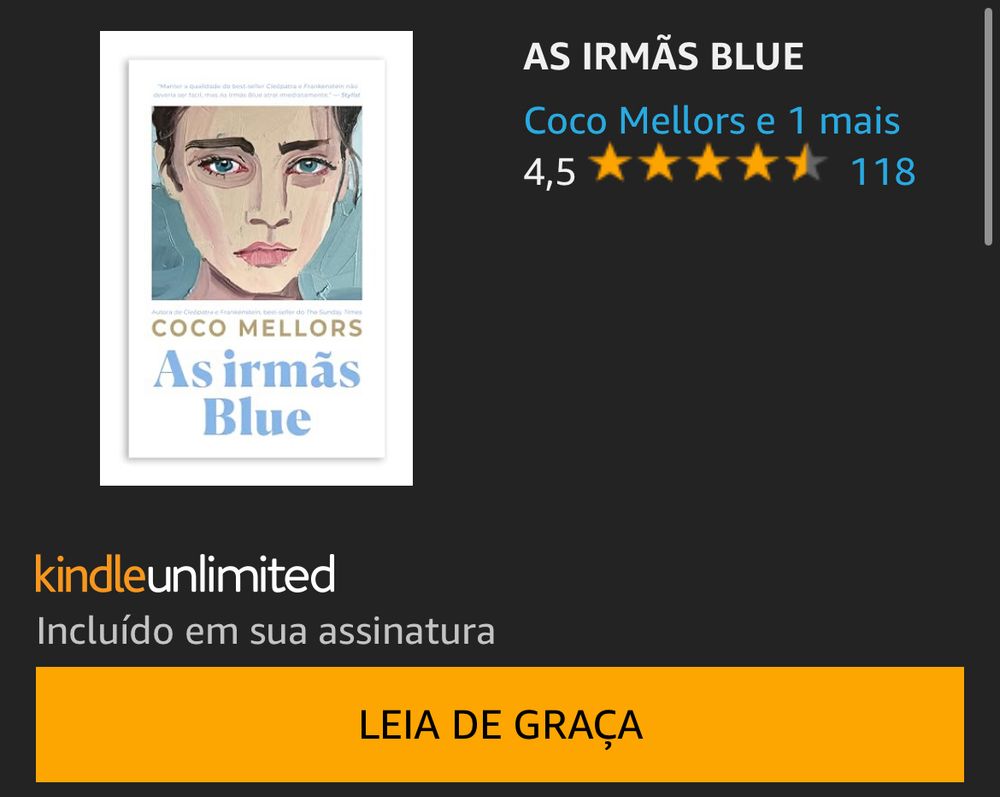This screenshot has height=797, width=1000.
Task: Click the COCO MELLORS name on the cover
Action: click(x=257, y=328)
